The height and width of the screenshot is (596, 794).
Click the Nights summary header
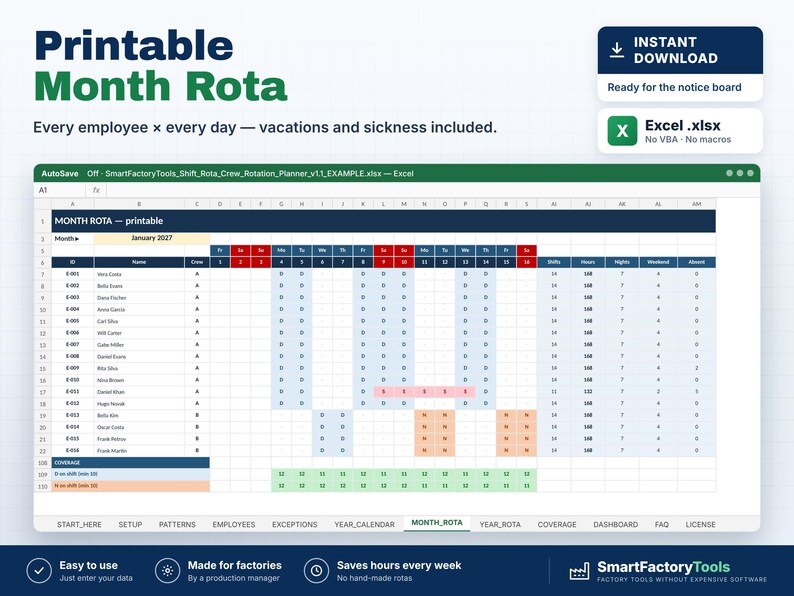coord(622,262)
